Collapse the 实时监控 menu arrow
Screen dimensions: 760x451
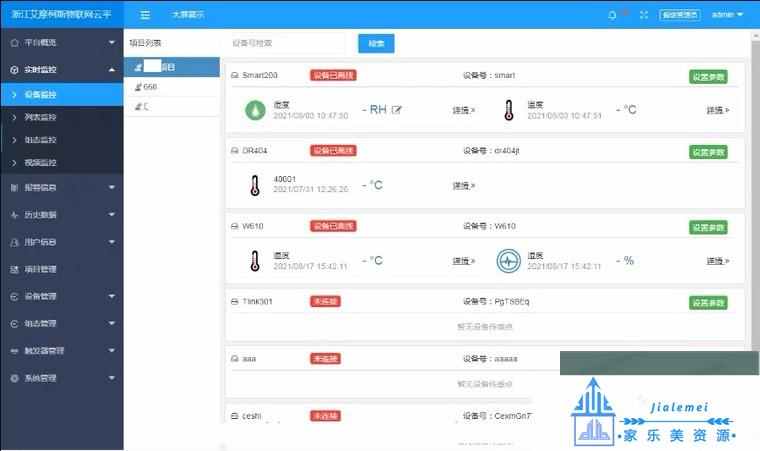[112, 70]
